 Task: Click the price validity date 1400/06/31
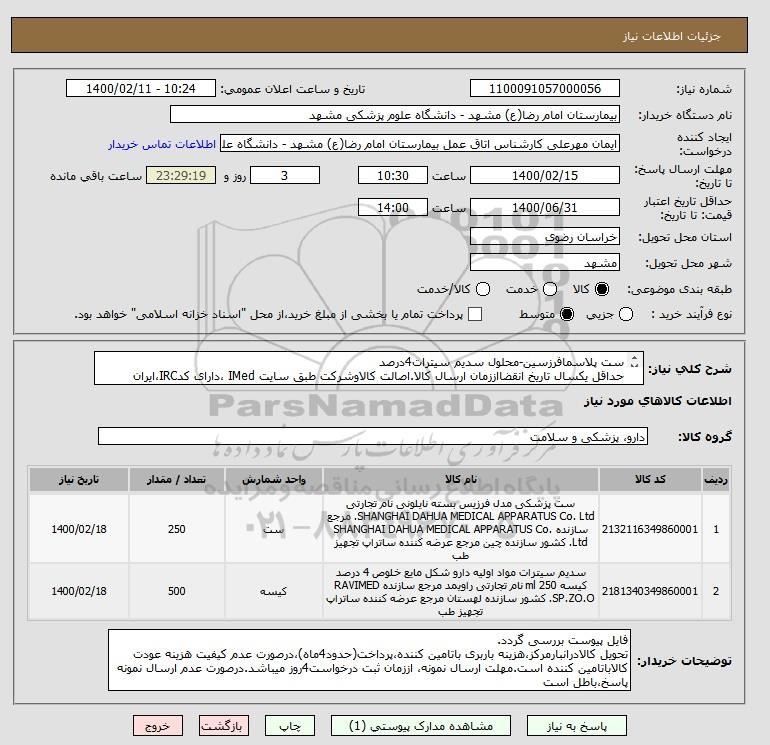(x=545, y=207)
